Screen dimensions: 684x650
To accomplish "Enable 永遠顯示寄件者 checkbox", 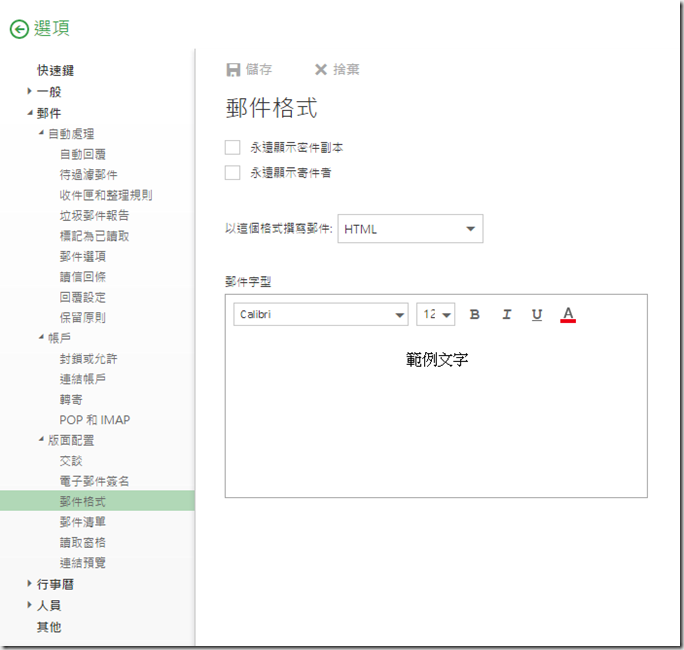I will tap(233, 172).
